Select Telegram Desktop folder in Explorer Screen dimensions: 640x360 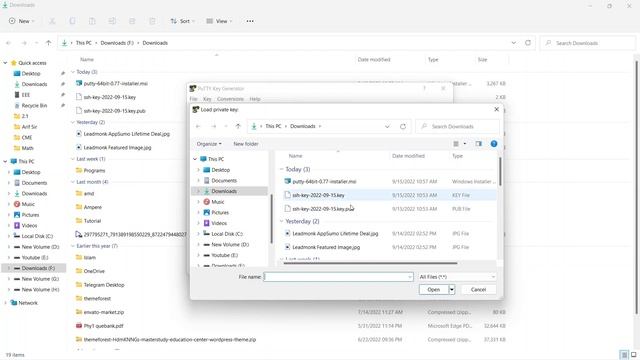(104, 285)
